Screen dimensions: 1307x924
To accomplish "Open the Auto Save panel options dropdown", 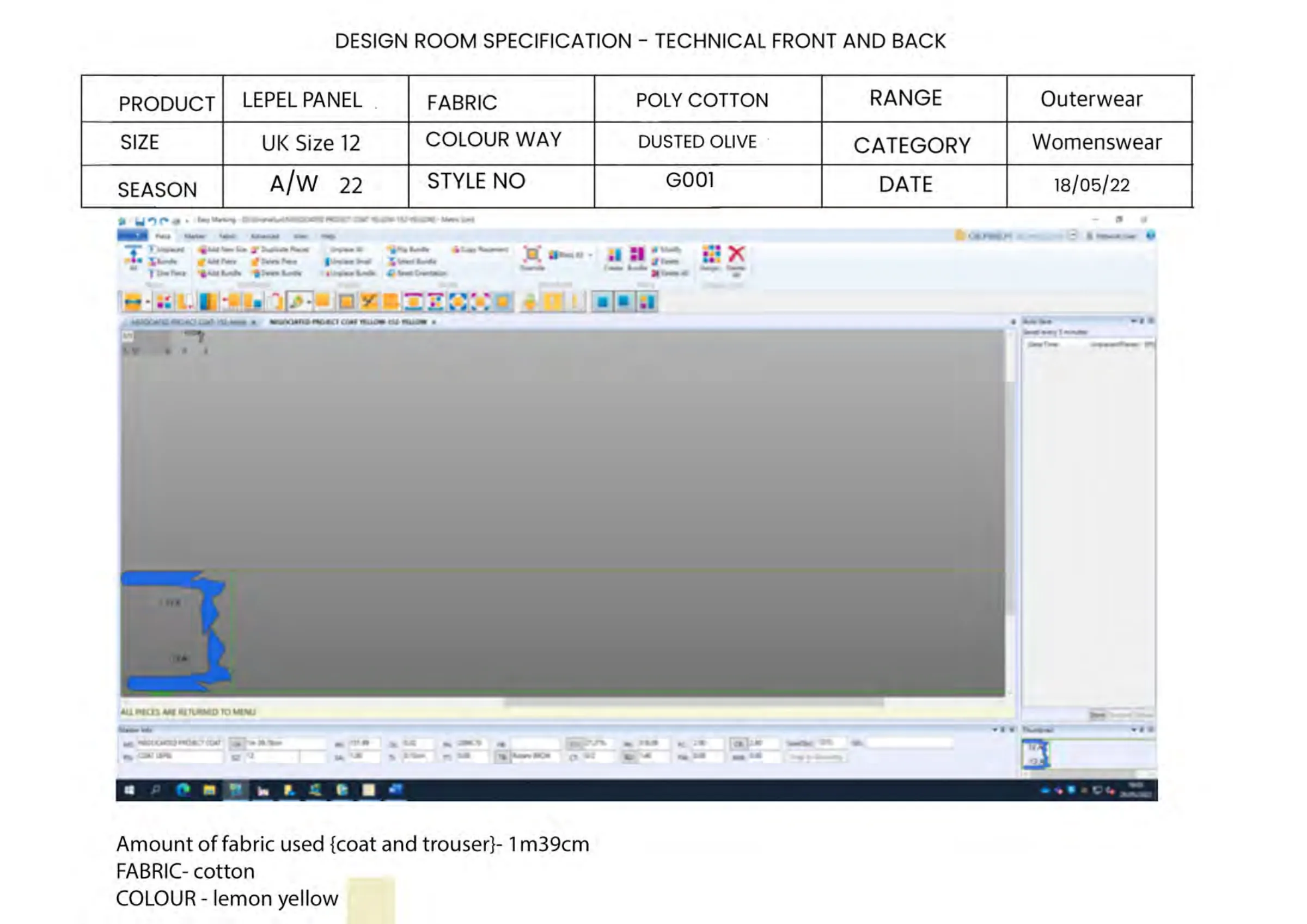I will 1133,322.
